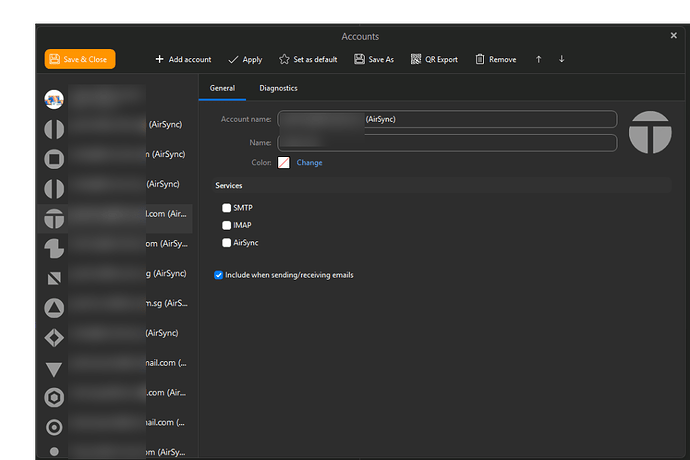Click the QR Export label text
The image size is (690, 460).
tap(441, 59)
